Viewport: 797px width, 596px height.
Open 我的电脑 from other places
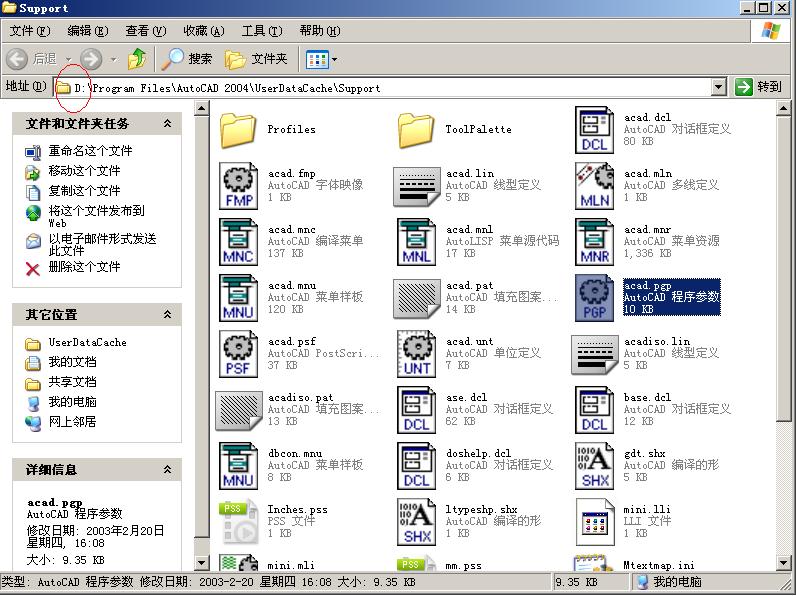click(72, 402)
